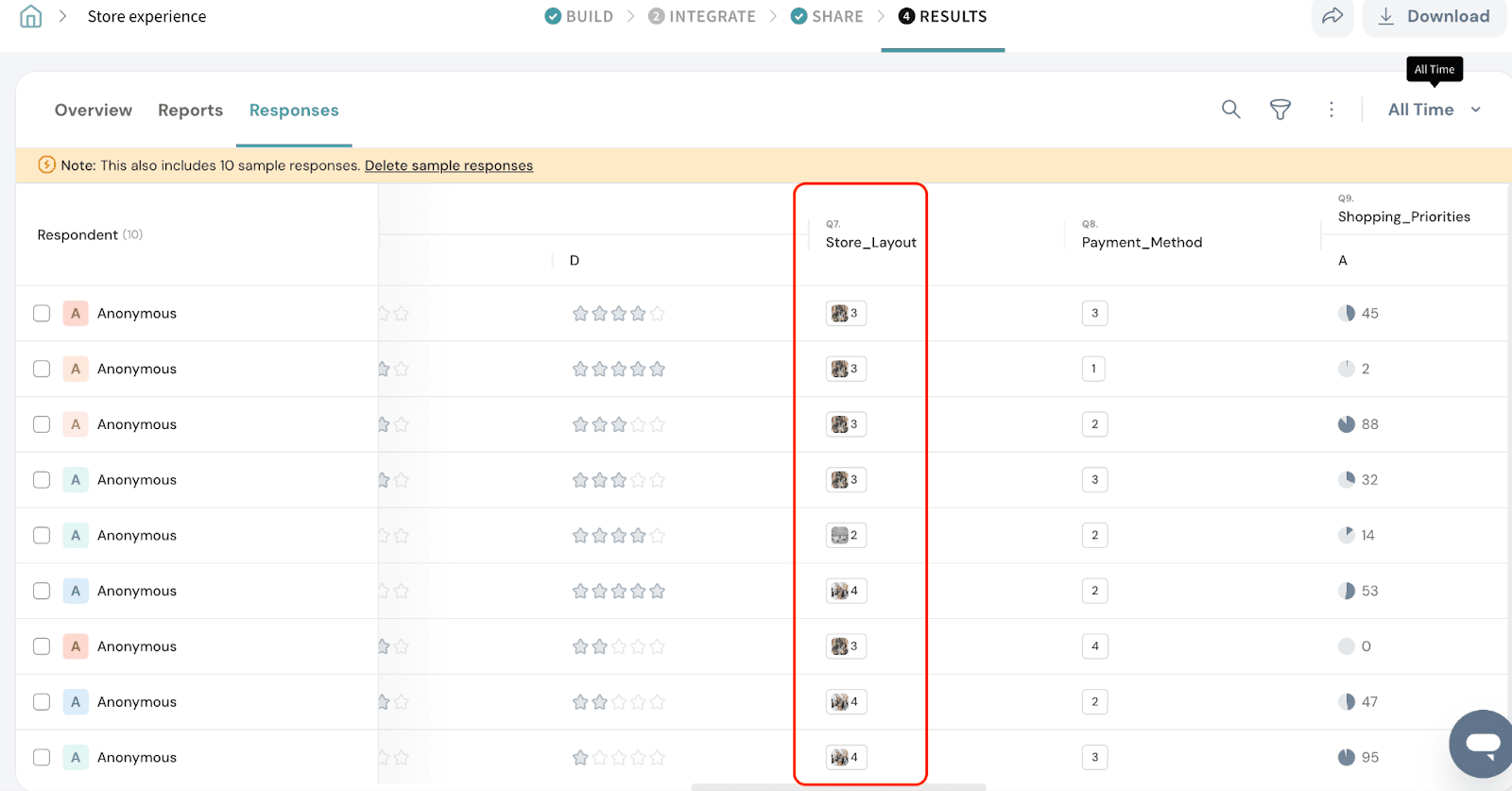Screen dimensions: 1512x791
Task: Click the horizontal scrollbar at bottom
Action: (x=838, y=786)
